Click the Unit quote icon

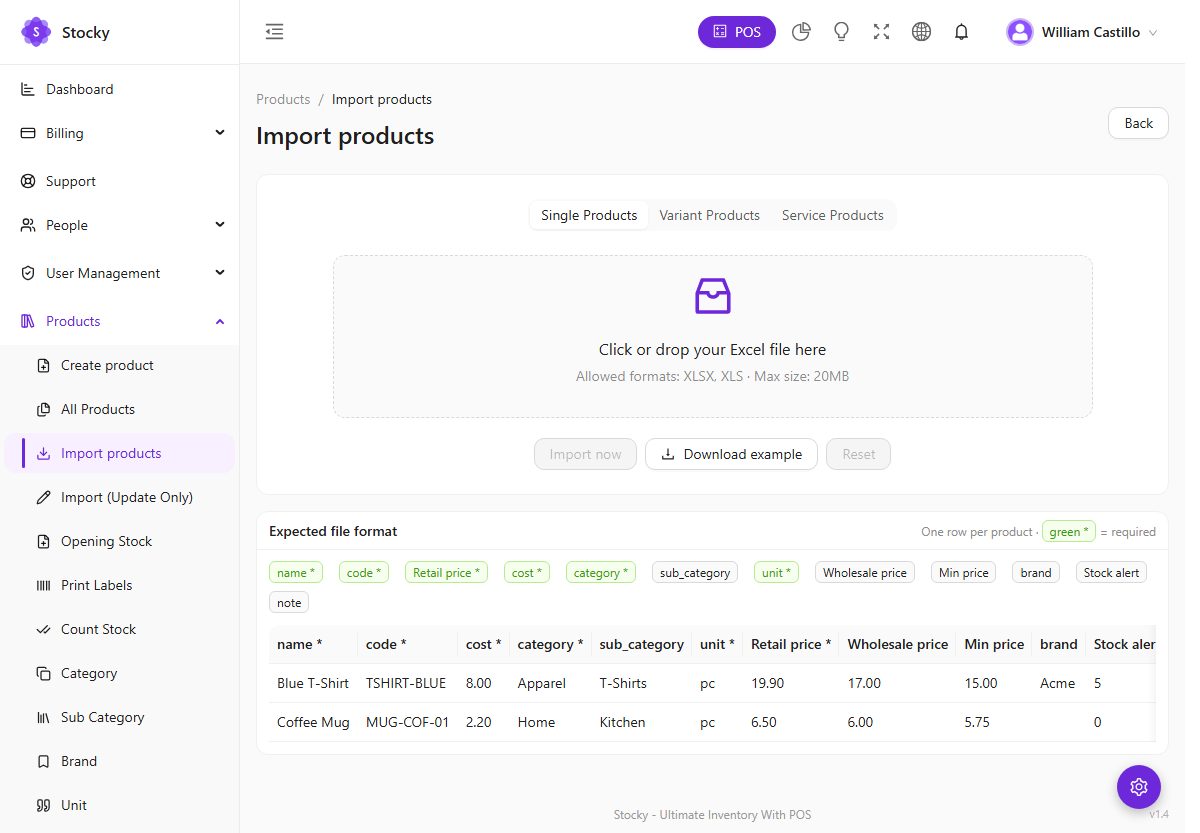coord(43,805)
